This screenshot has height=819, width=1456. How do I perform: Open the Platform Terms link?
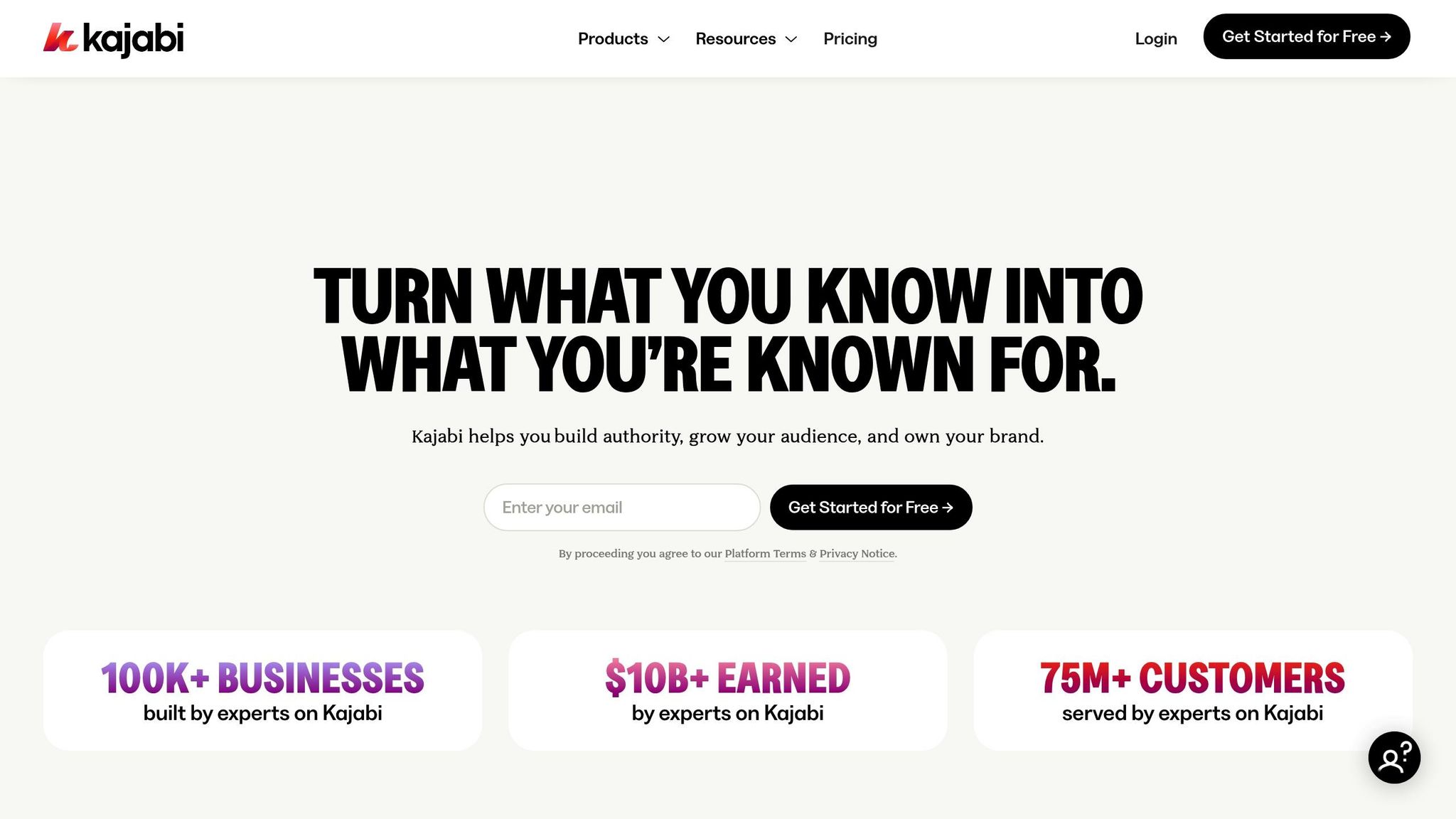765,554
